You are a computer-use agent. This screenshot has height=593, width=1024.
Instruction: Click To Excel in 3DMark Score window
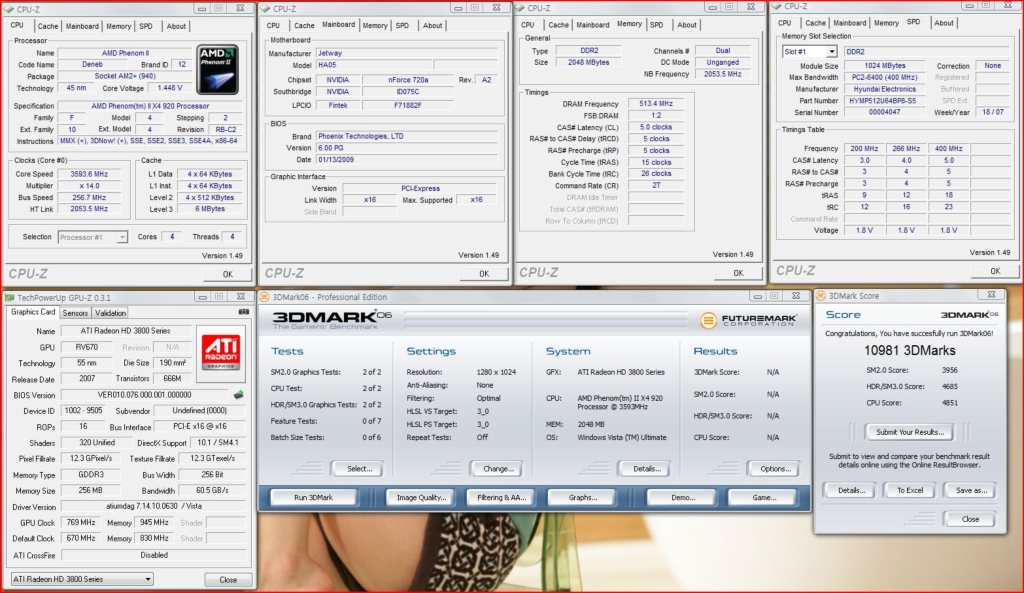click(910, 490)
